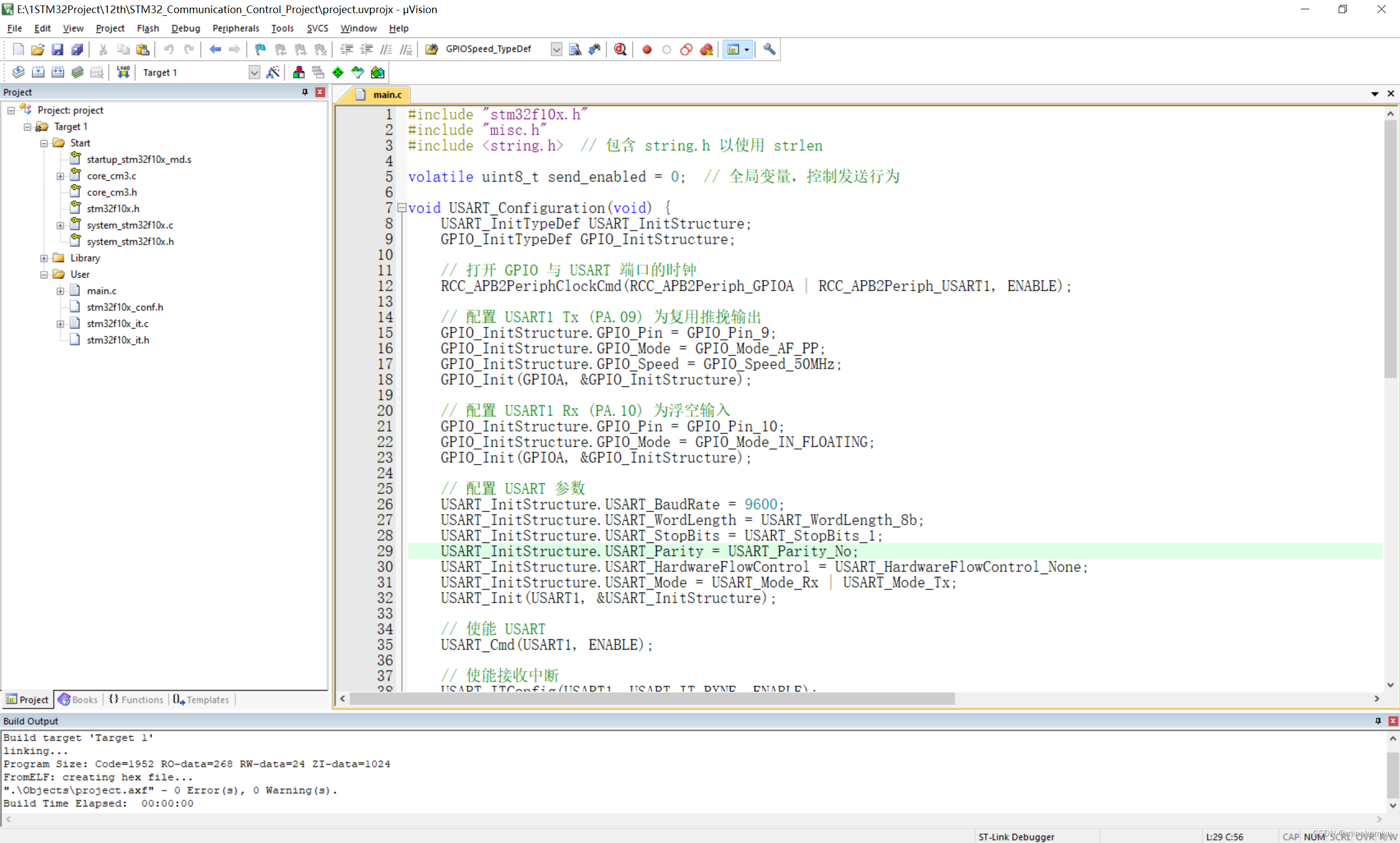Kill all breakpoints icon
The image size is (1400, 843).
(x=707, y=49)
